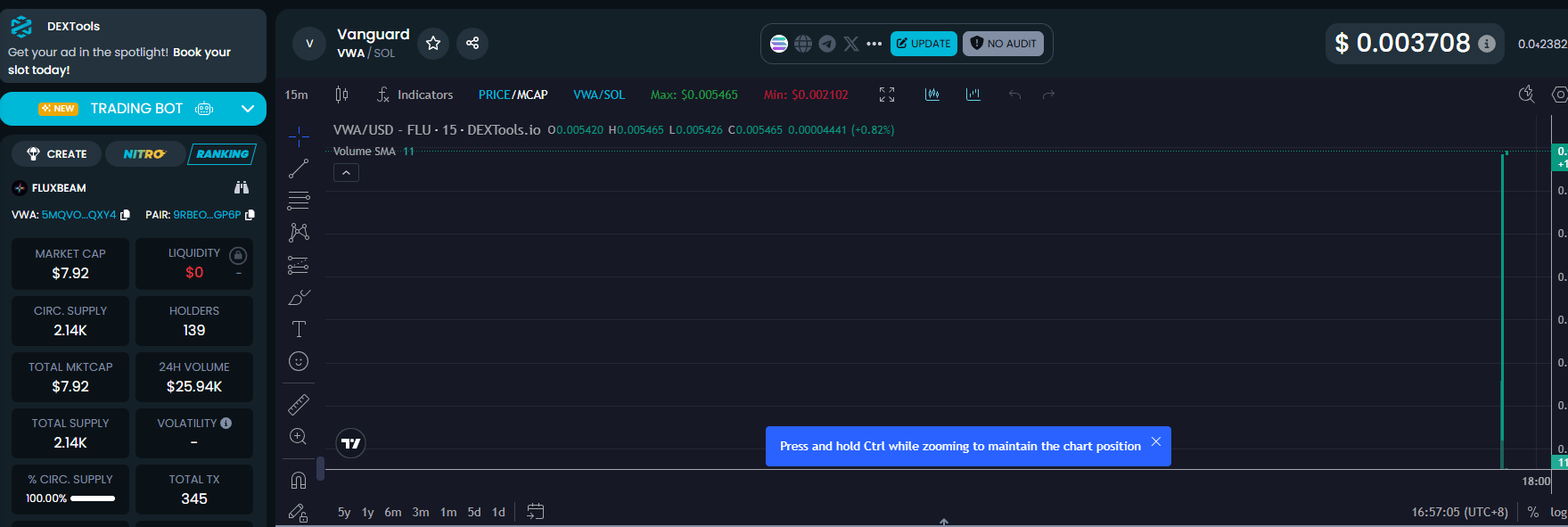The image size is (1568, 527).
Task: Enter fullscreen chart mode
Action: coord(887,95)
